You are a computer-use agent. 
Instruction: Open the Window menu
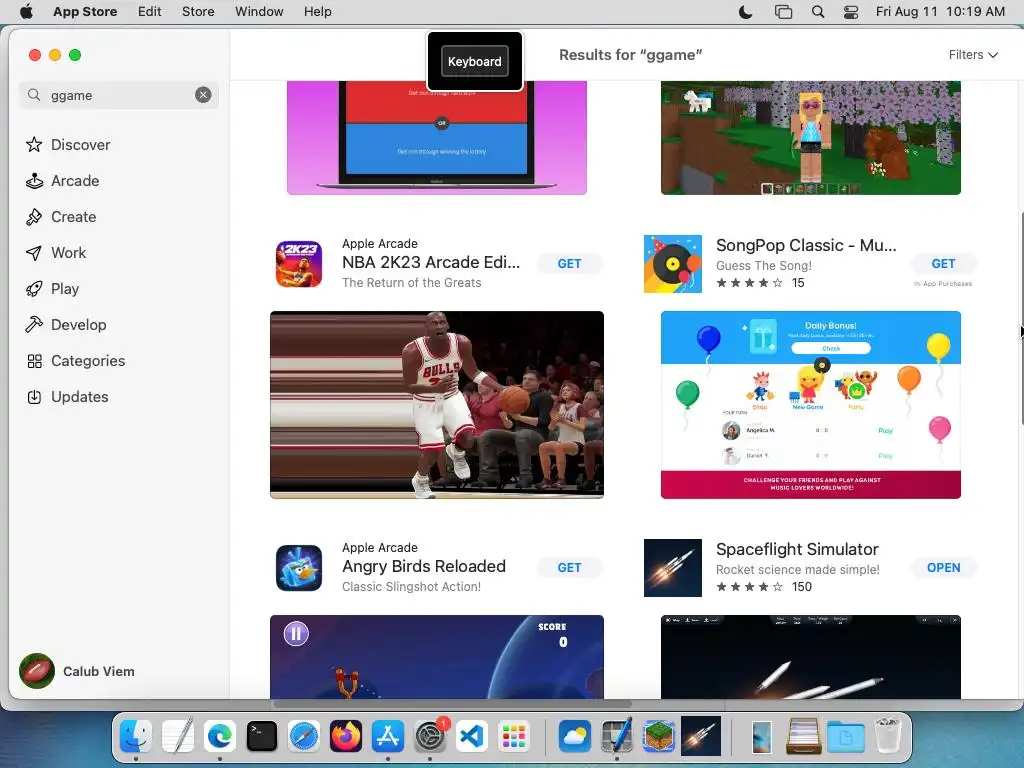click(x=259, y=12)
